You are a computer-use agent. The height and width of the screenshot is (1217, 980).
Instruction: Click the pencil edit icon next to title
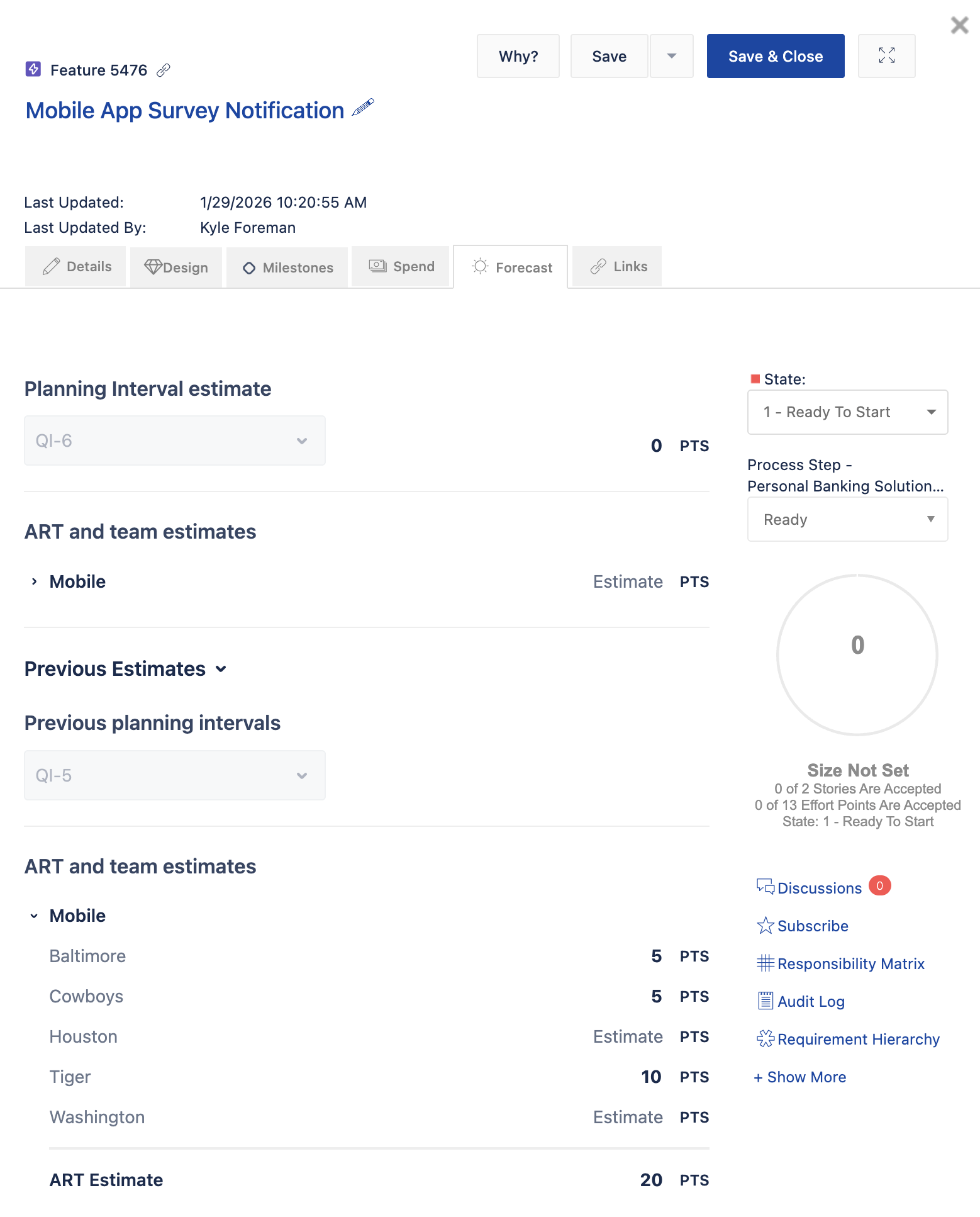[x=363, y=108]
